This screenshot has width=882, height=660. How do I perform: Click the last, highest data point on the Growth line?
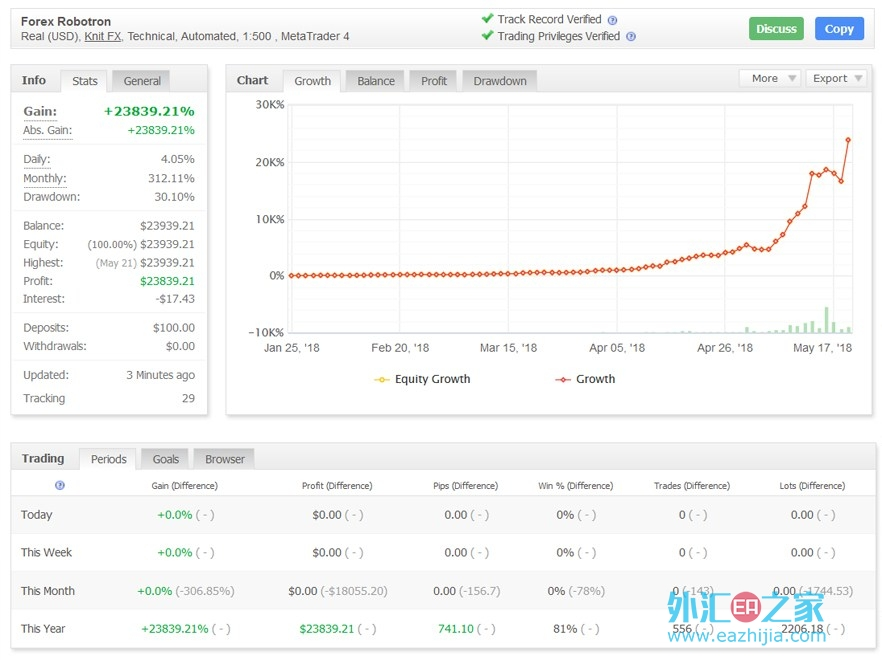848,139
